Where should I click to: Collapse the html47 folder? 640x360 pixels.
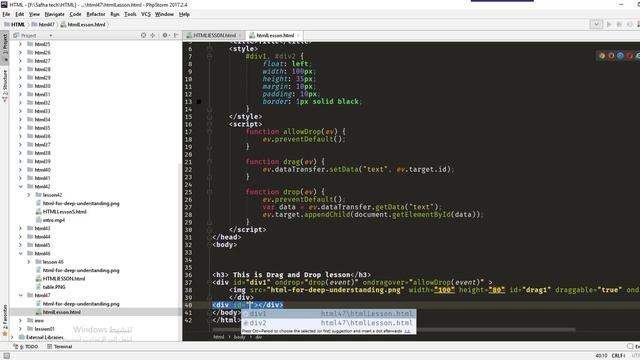tap(20, 296)
